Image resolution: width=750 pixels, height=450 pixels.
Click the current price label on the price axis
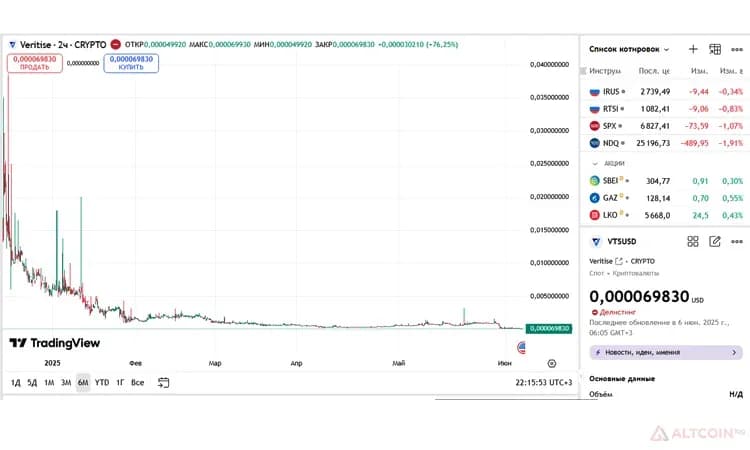pos(549,329)
